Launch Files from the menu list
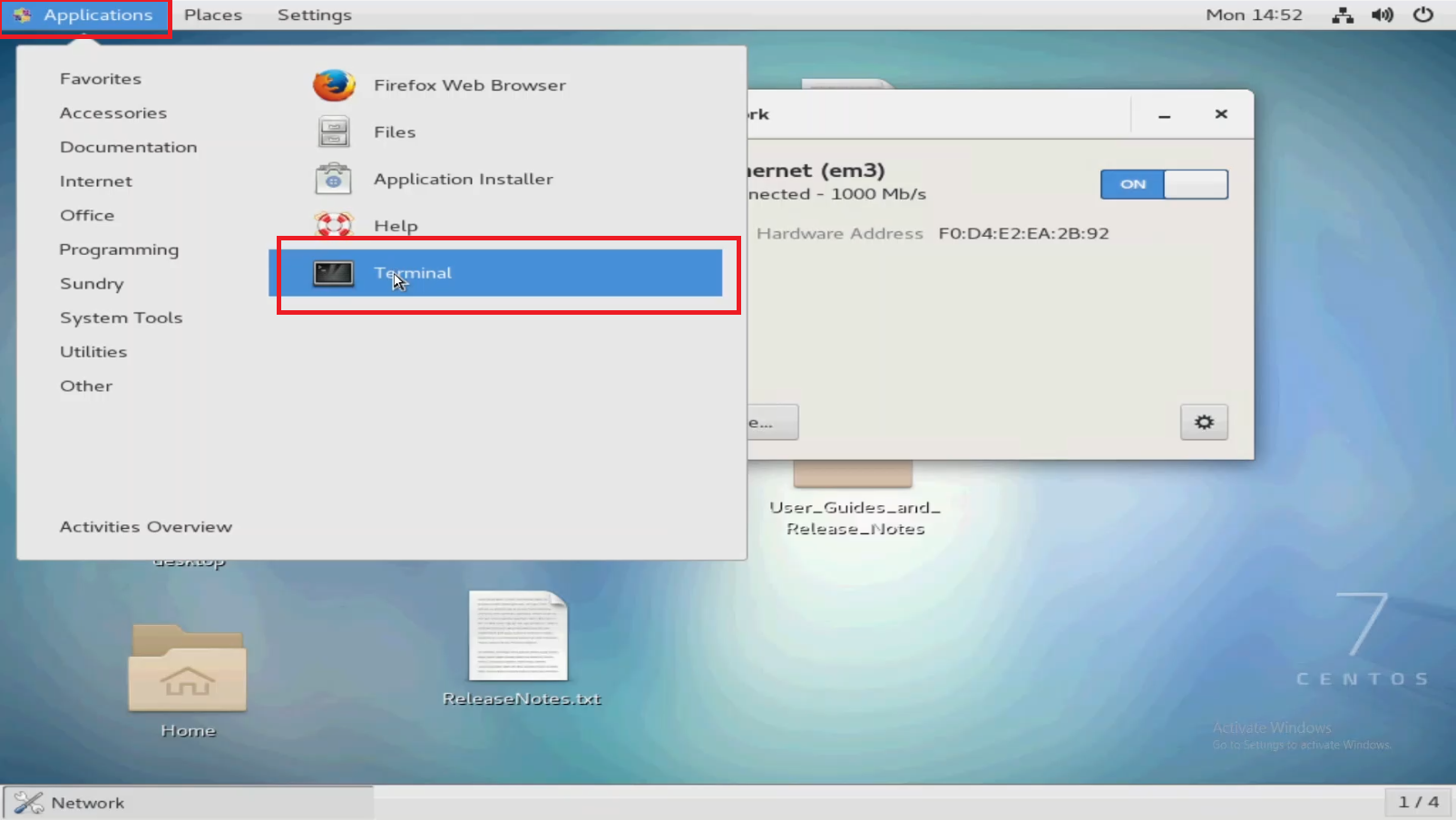Viewport: 1456px width, 820px height. click(x=495, y=132)
